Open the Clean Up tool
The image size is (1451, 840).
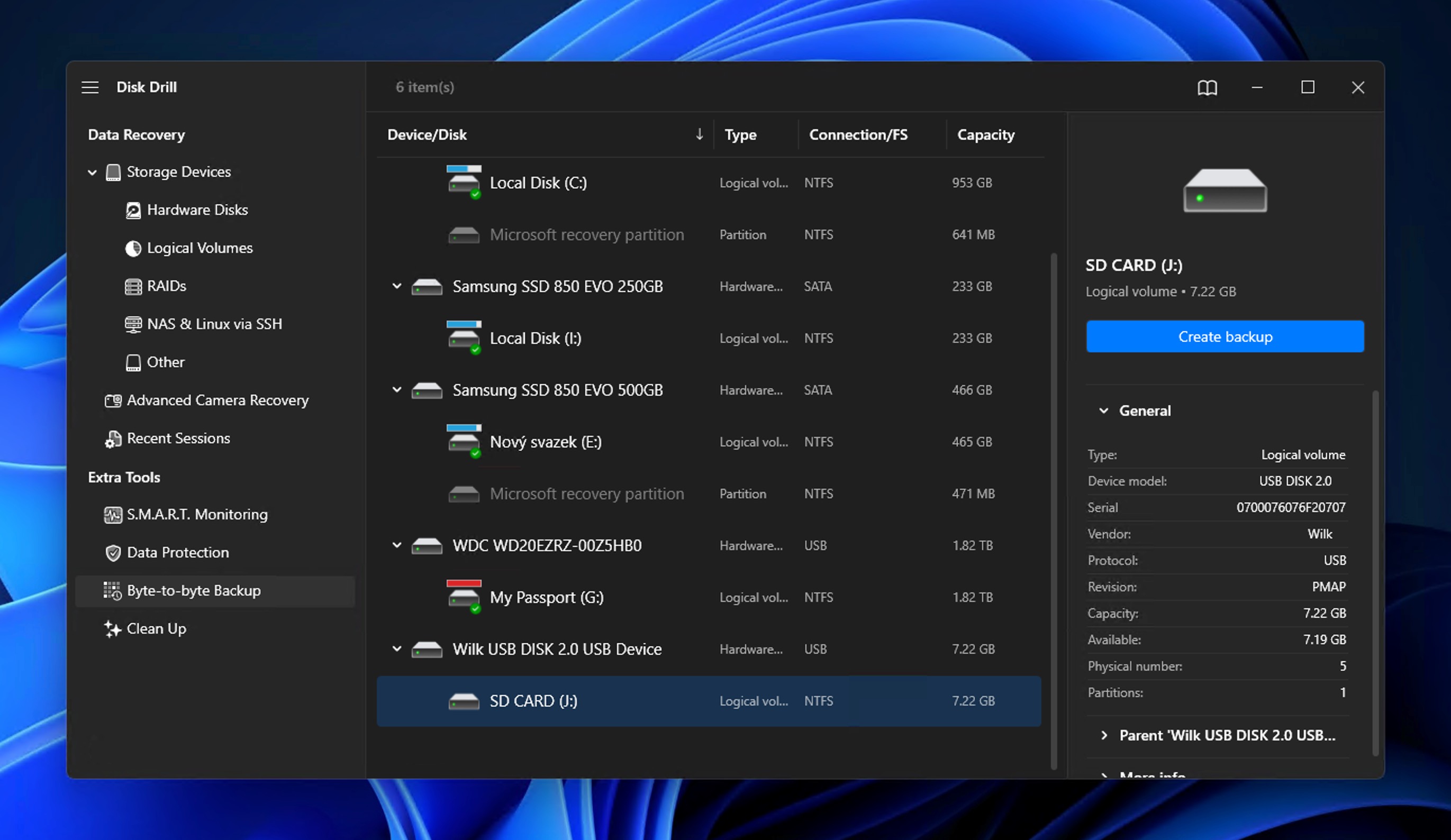156,629
